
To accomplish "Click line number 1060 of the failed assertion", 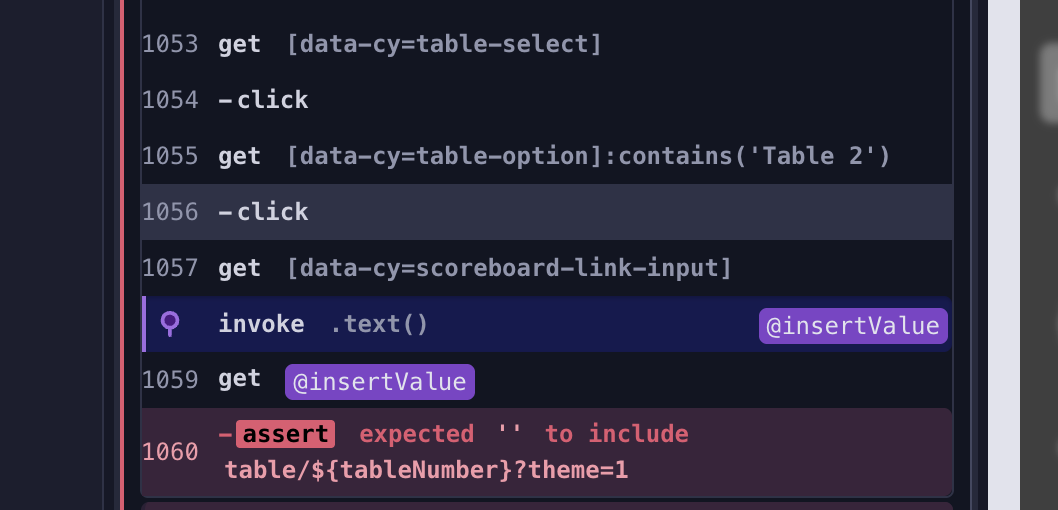I will (170, 452).
